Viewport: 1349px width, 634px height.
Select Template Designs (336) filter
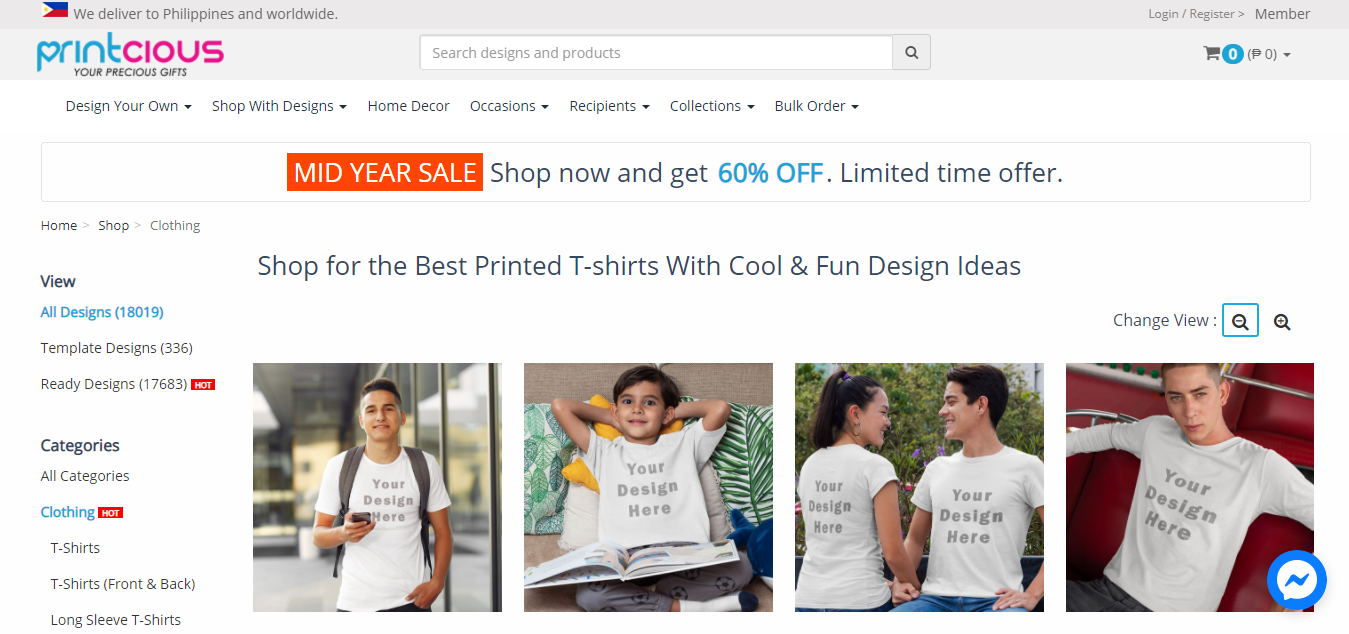click(x=116, y=348)
